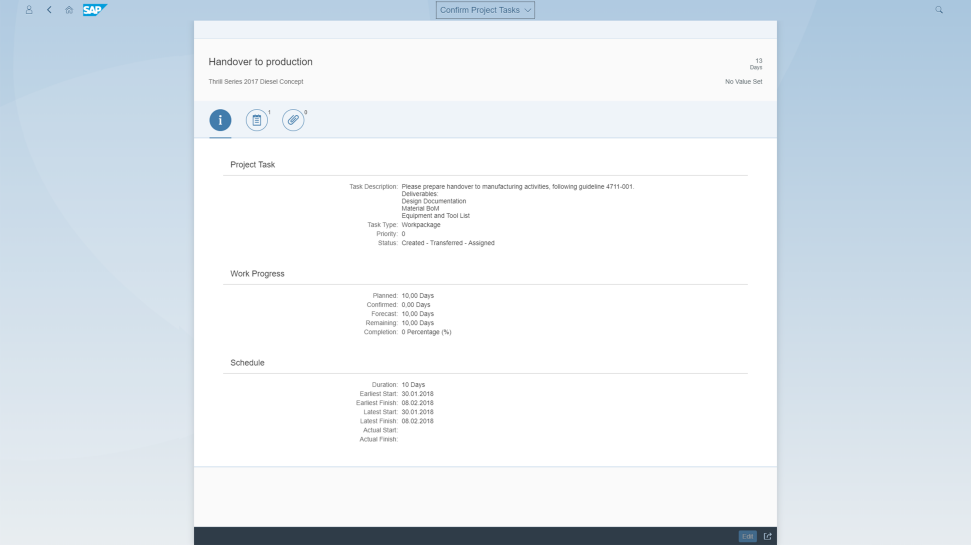Click the Work Progress section heading
This screenshot has height=545, width=971.
click(x=257, y=274)
